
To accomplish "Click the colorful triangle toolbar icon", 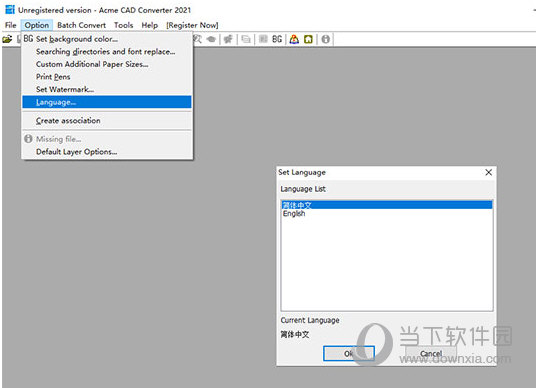I will [x=294, y=39].
